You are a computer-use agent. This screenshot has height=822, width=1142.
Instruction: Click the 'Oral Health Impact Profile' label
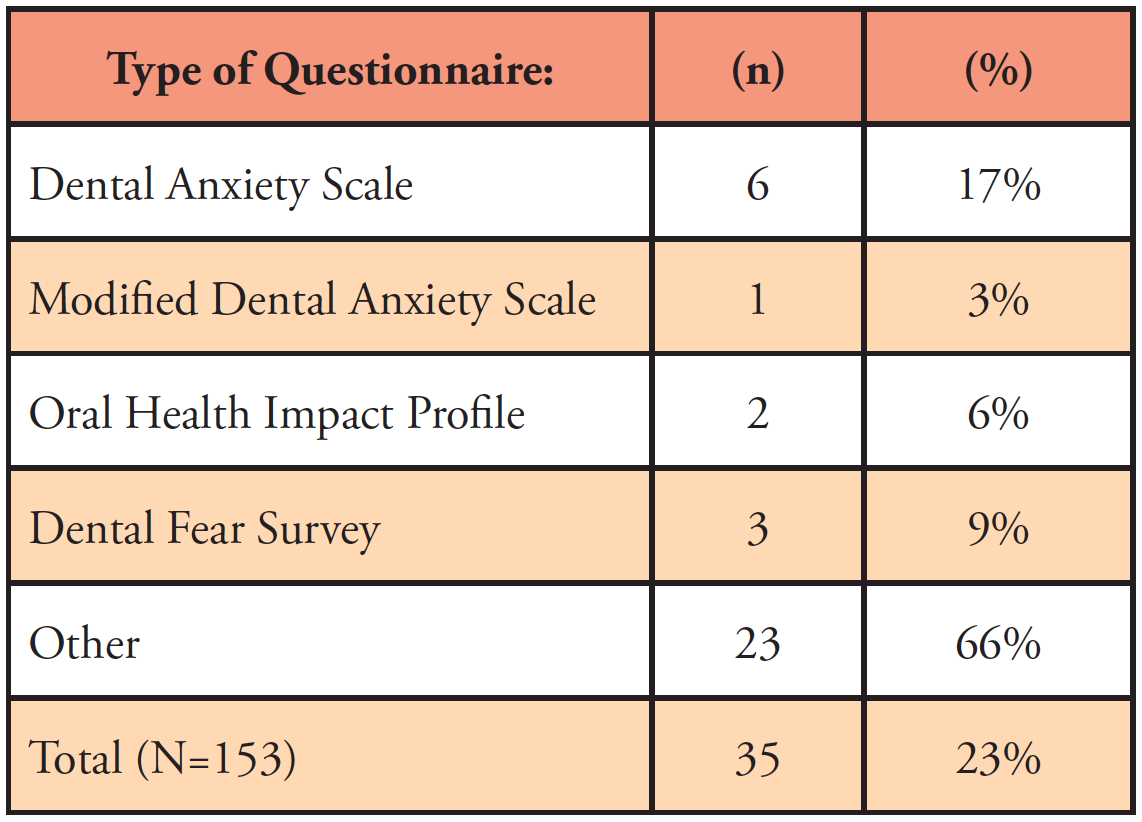click(277, 413)
